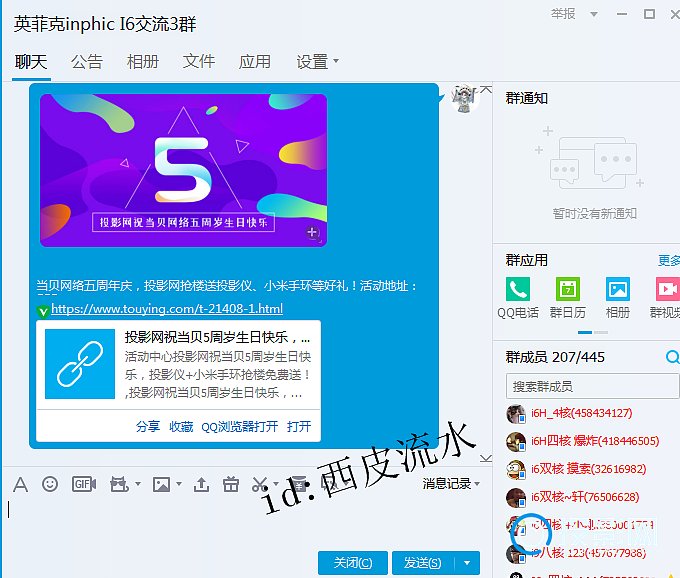Open the font style tool (A icon)

tap(20, 484)
